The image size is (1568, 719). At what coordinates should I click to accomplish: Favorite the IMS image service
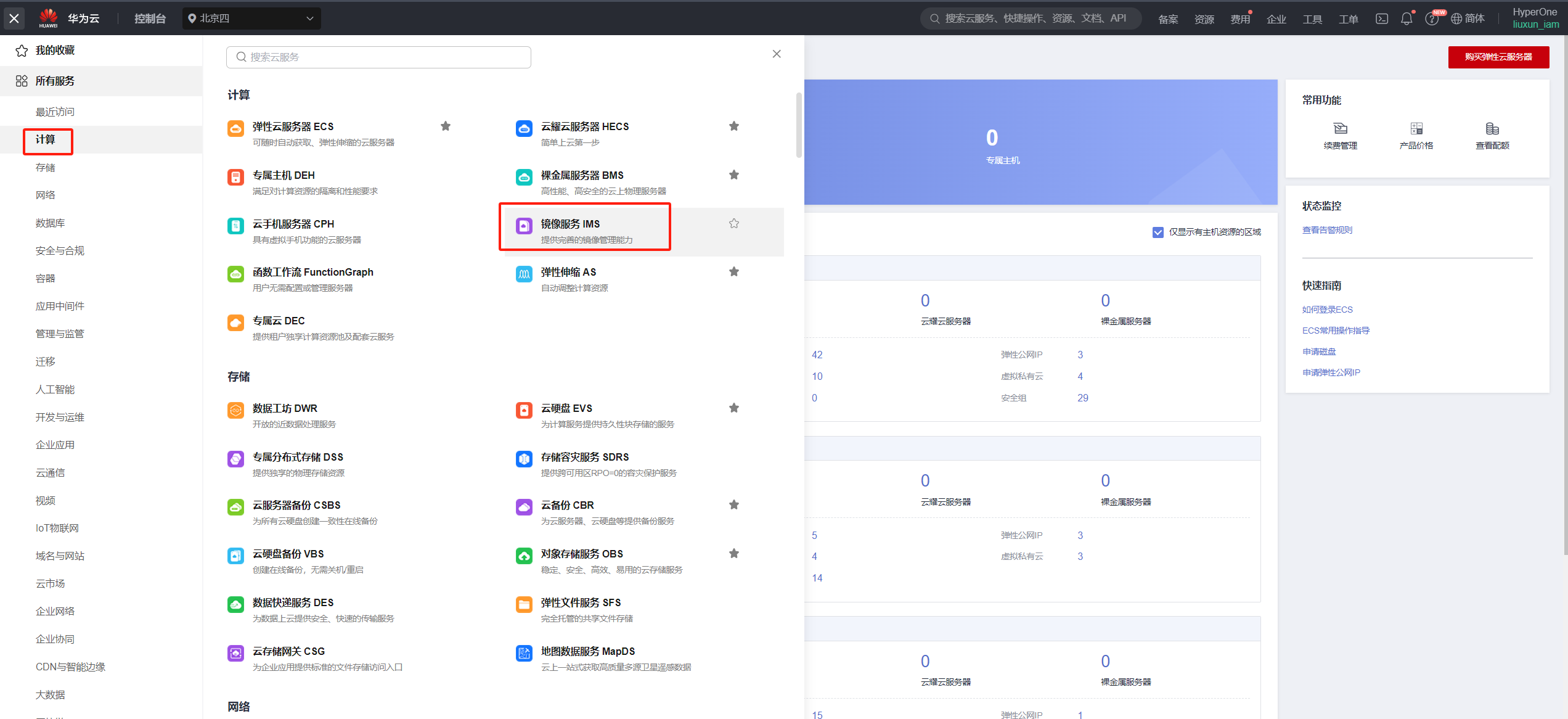pyautogui.click(x=734, y=223)
